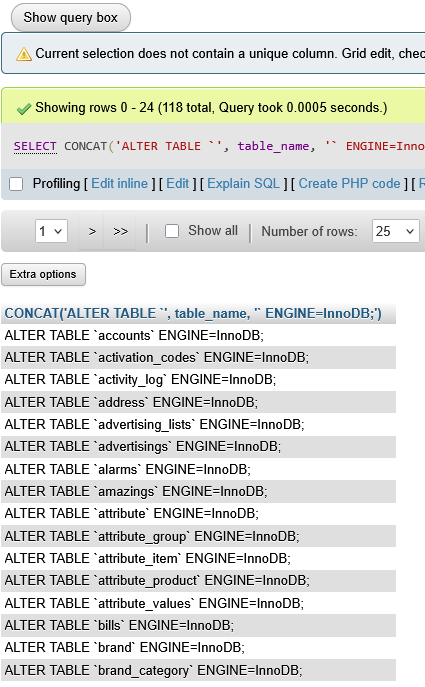Select the alarms ALTER TABLE row

coord(198,469)
